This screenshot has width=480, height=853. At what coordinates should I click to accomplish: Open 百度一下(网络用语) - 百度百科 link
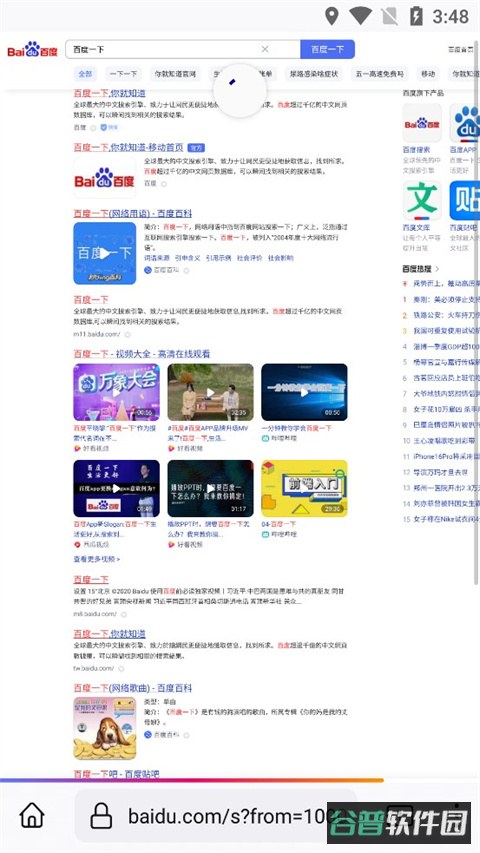(132, 213)
